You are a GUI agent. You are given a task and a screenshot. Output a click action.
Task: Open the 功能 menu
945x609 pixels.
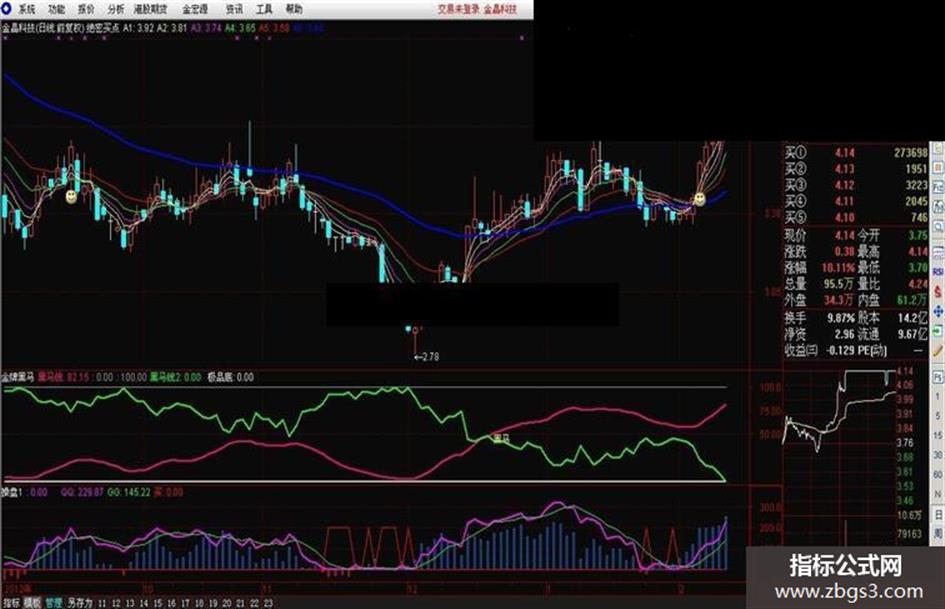pyautogui.click(x=57, y=9)
